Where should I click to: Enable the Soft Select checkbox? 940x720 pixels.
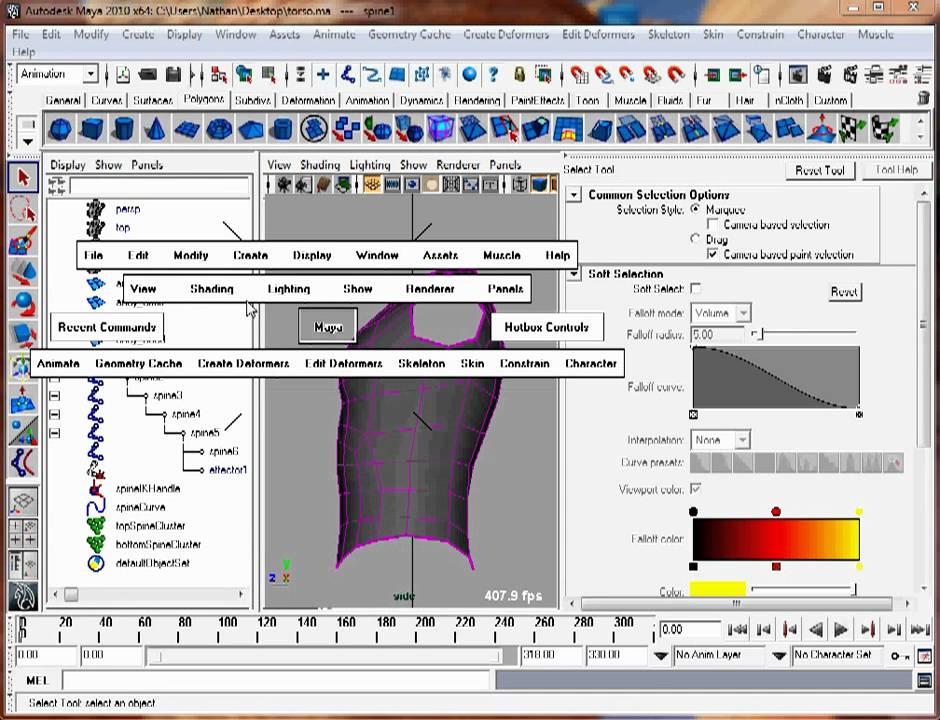pos(696,288)
